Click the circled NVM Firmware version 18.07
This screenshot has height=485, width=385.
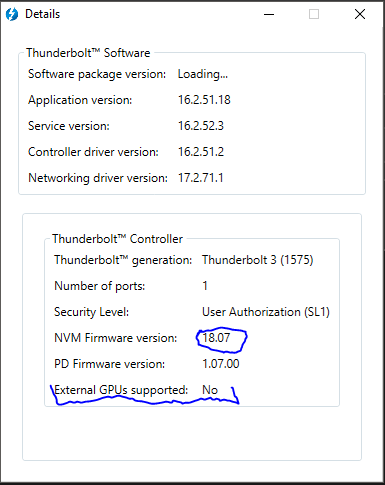216,338
